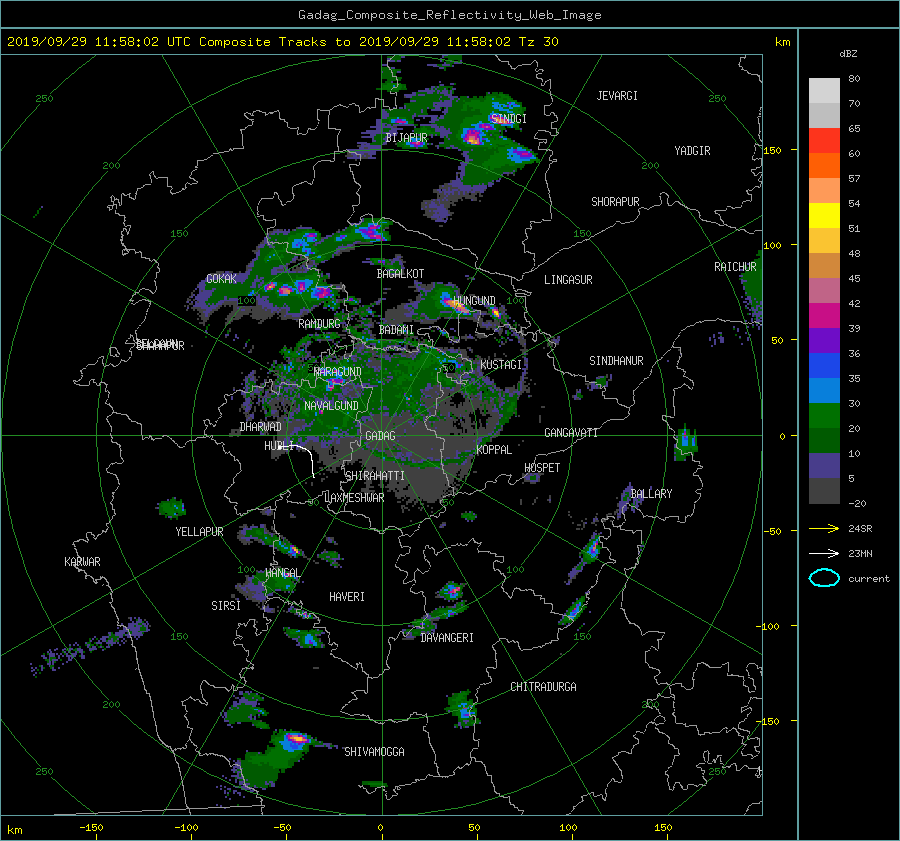Click the storm cell near SINDGI
Screen dimensions: 900x841
pyautogui.click(x=472, y=137)
